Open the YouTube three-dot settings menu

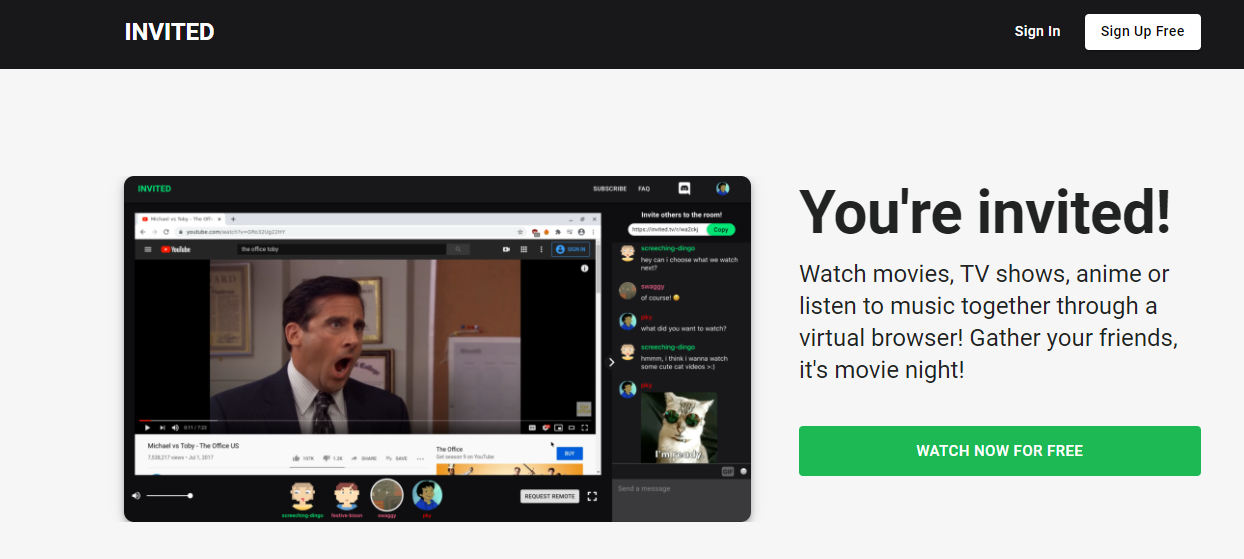(x=541, y=249)
